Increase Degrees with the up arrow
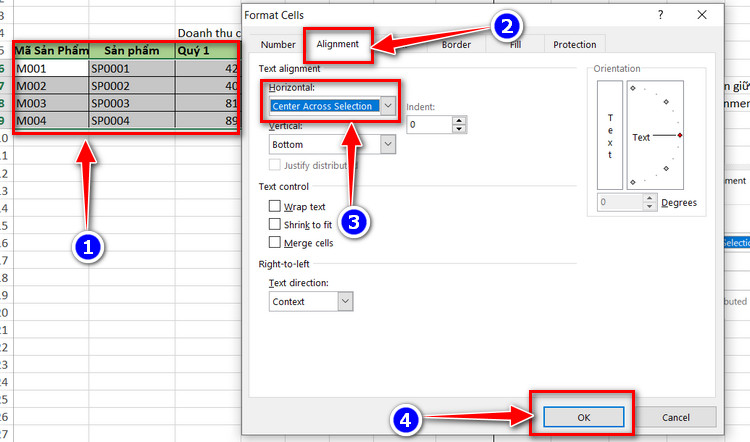Screen dimensions: 750x442 click(x=649, y=198)
